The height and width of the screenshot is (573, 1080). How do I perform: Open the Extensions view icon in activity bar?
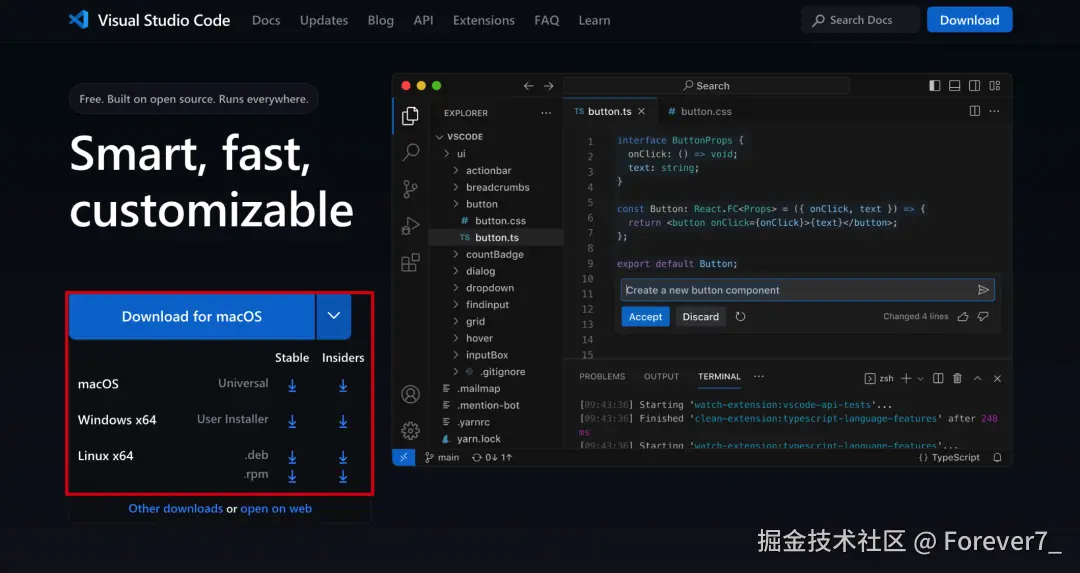(x=411, y=262)
